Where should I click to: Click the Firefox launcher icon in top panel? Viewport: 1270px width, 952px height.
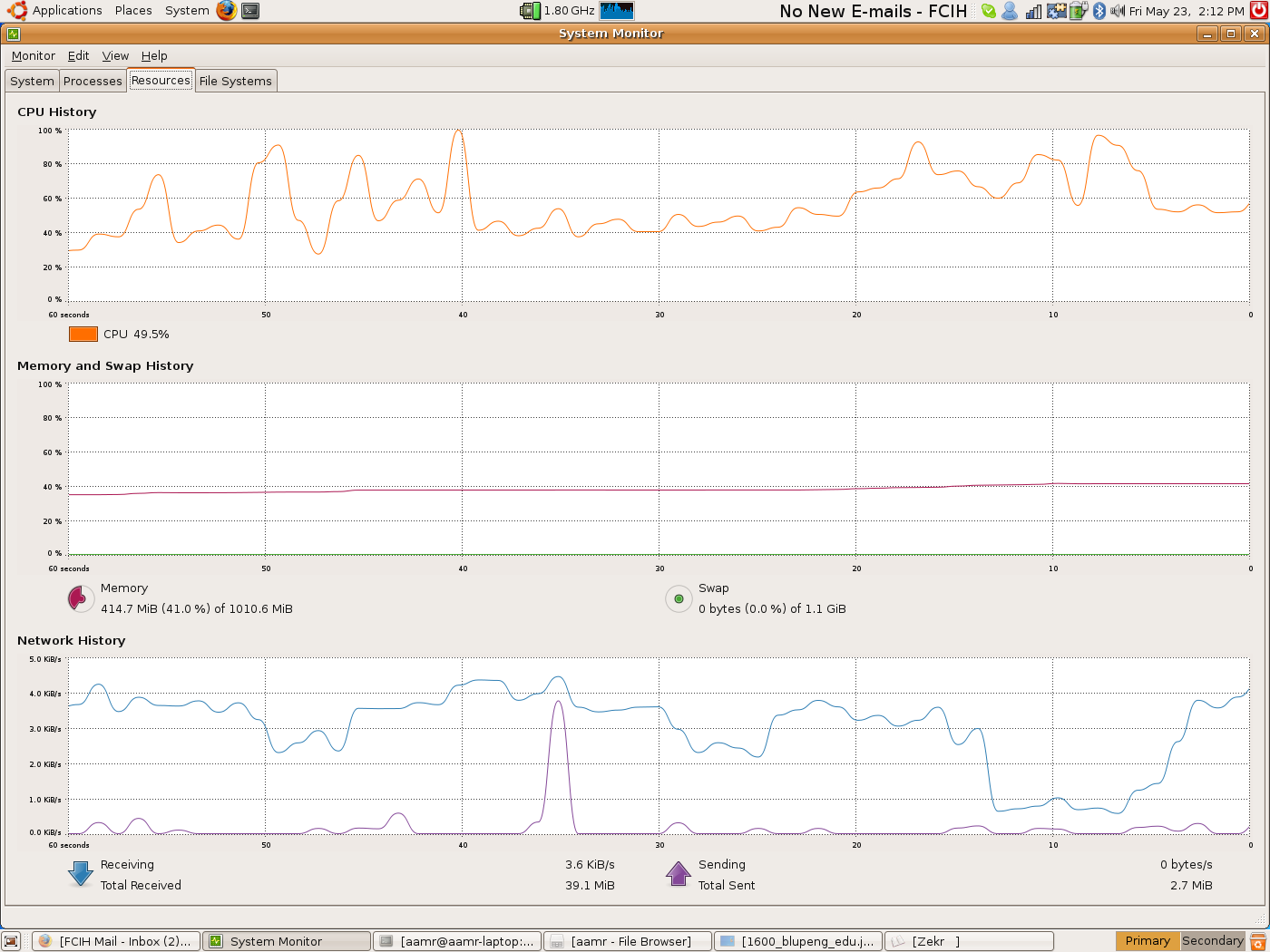pos(226,11)
